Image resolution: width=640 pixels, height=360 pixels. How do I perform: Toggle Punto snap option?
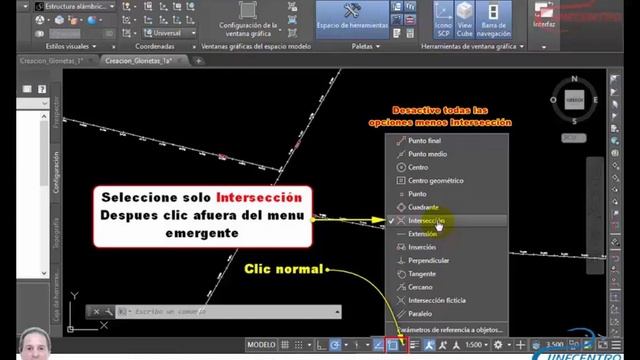tap(447, 194)
